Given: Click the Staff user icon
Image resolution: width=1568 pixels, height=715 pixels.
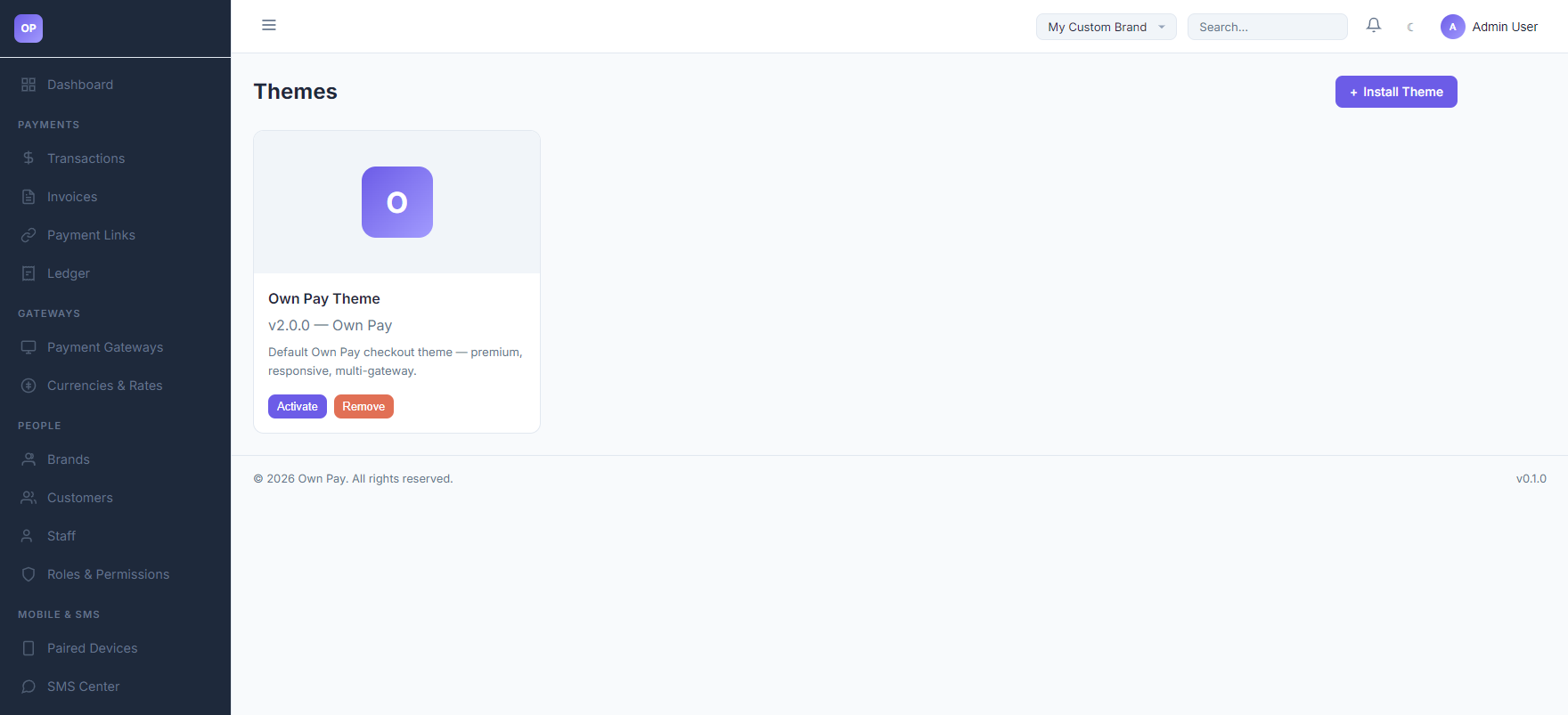Looking at the screenshot, I should [29, 536].
